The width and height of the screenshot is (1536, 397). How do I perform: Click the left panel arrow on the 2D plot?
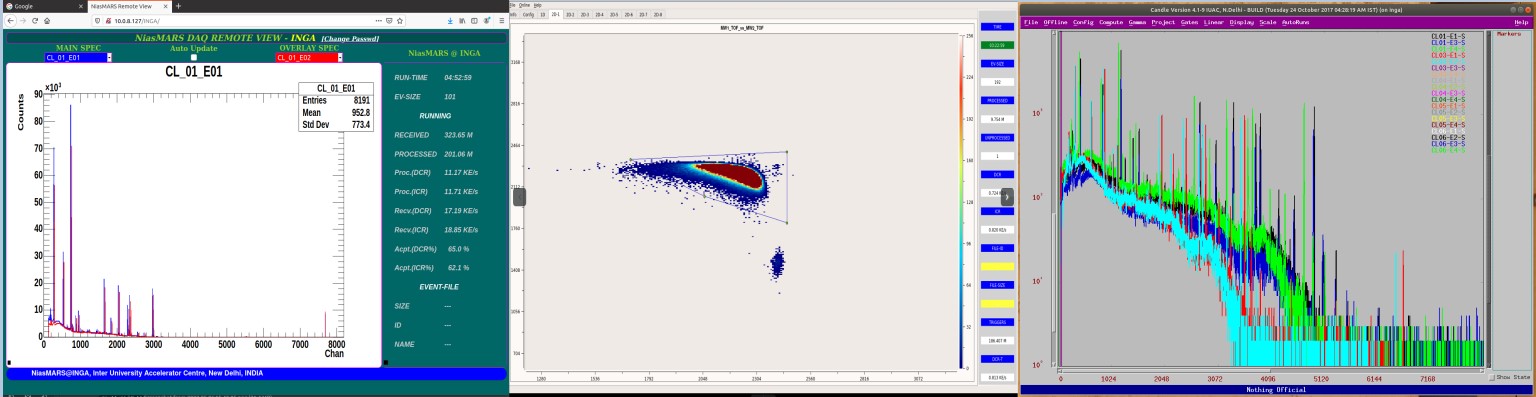(519, 197)
